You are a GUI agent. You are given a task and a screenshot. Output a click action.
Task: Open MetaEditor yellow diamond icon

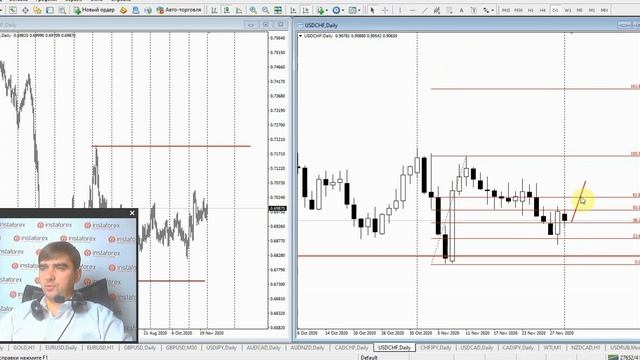pos(123,10)
